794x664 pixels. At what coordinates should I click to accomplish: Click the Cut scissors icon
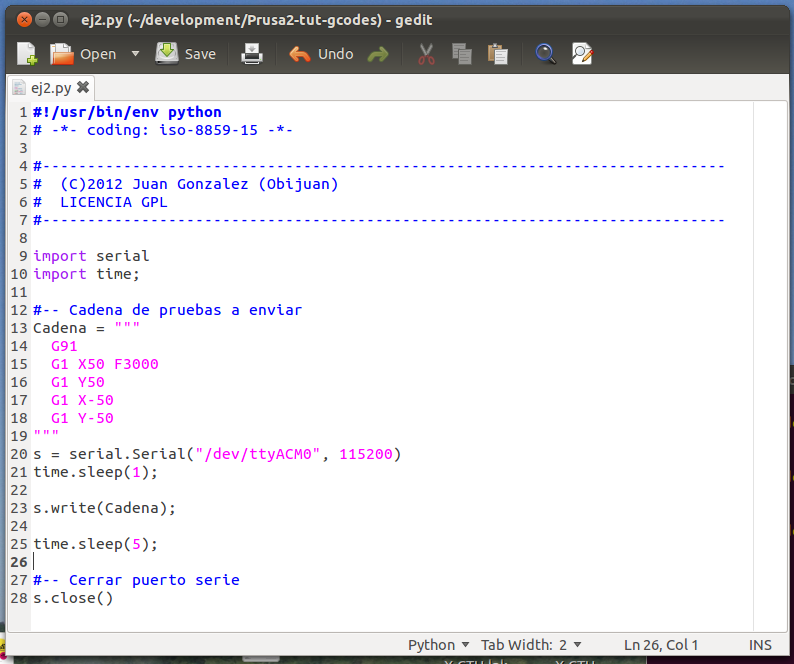point(427,54)
